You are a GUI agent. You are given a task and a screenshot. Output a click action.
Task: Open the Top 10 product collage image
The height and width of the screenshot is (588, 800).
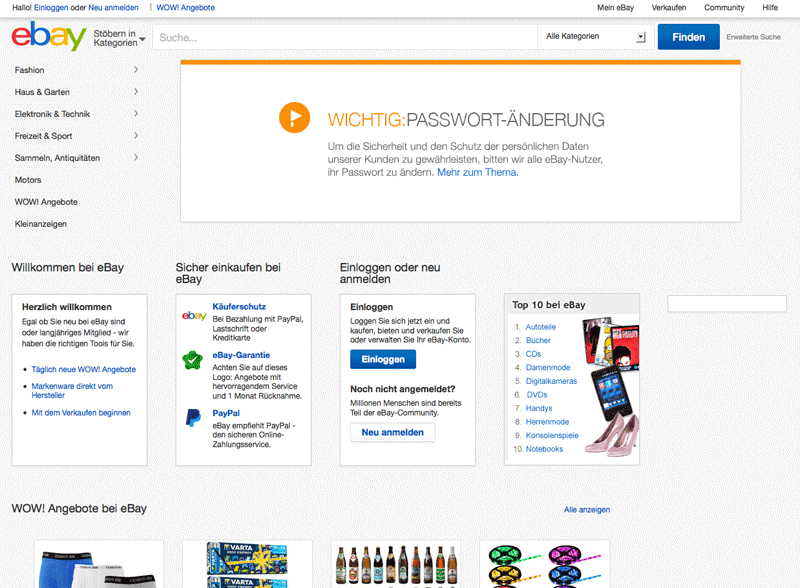tap(610, 386)
